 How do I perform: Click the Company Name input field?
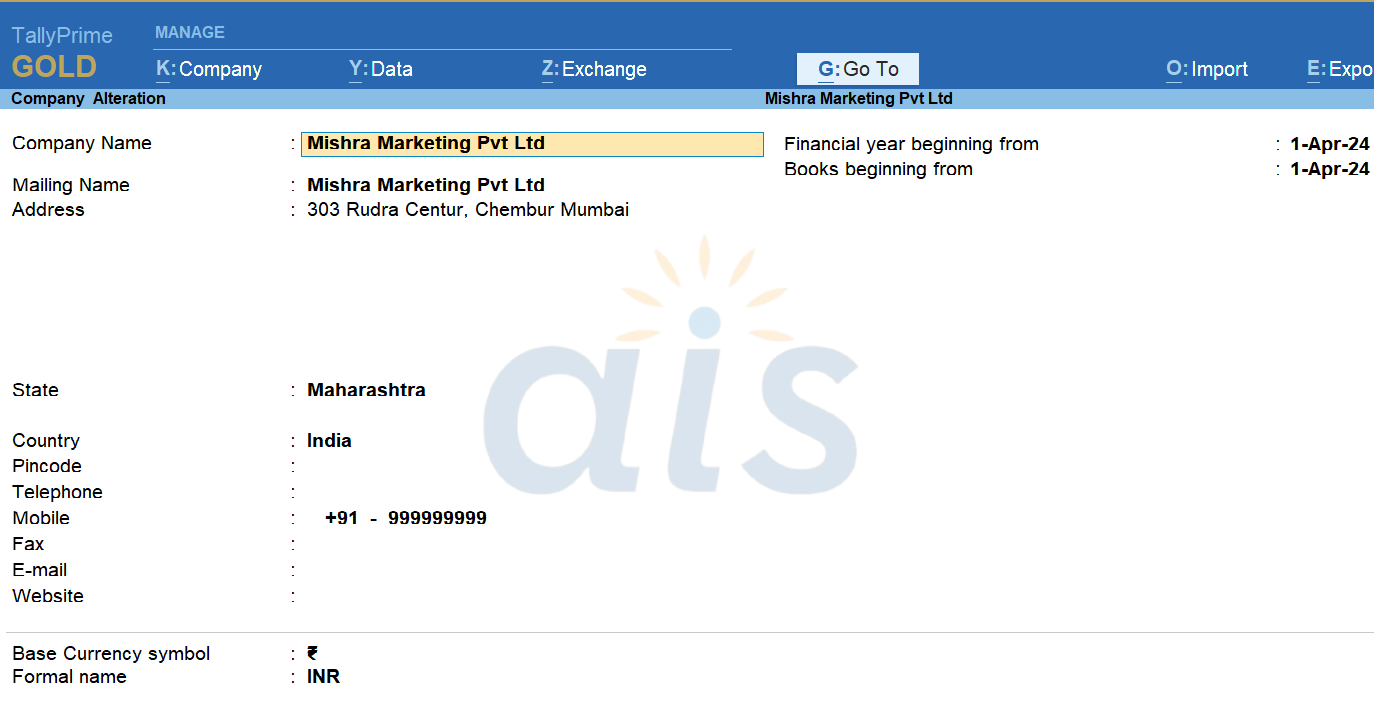pos(532,144)
